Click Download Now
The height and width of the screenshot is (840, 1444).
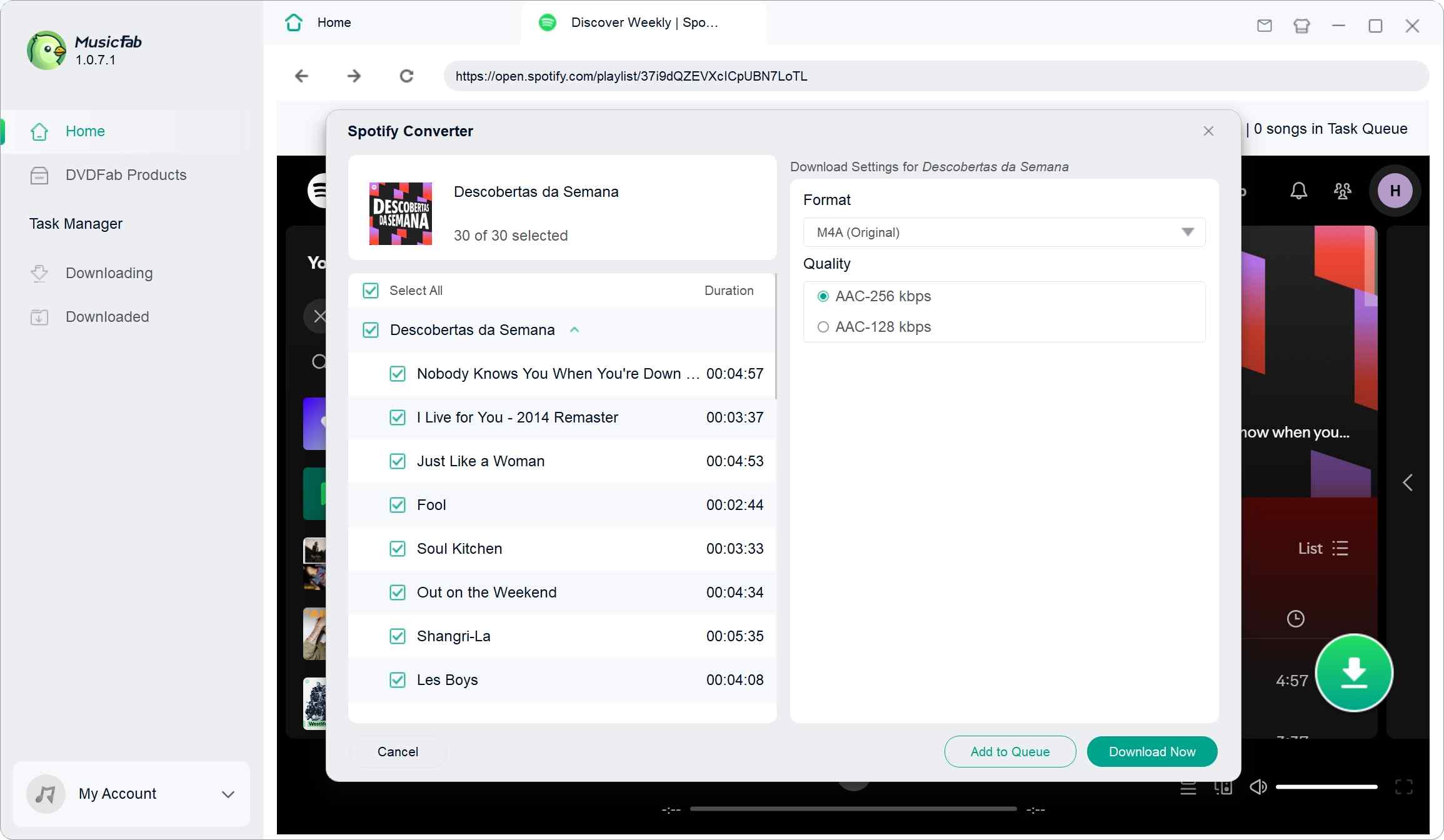1152,752
